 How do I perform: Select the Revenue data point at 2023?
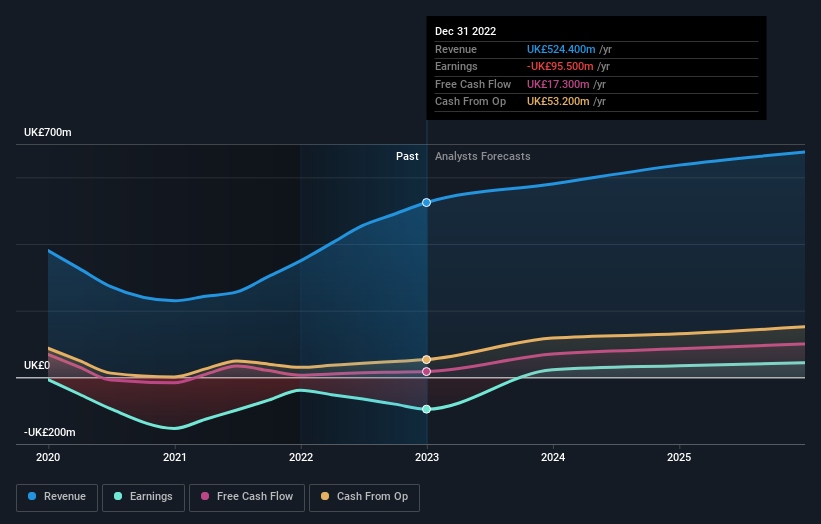(x=427, y=203)
